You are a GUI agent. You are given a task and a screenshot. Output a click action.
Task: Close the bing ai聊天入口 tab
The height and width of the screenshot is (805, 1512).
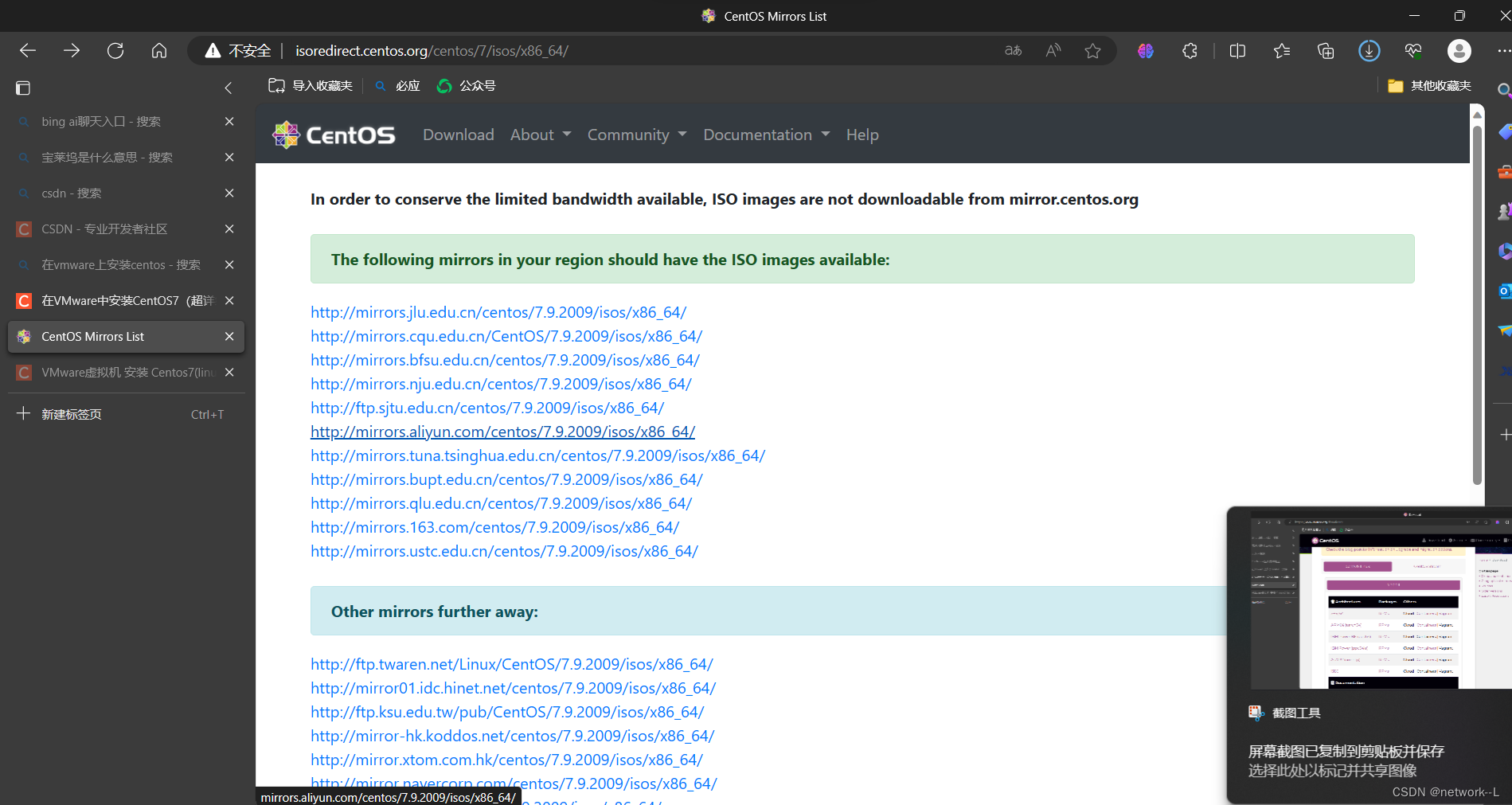(x=229, y=122)
